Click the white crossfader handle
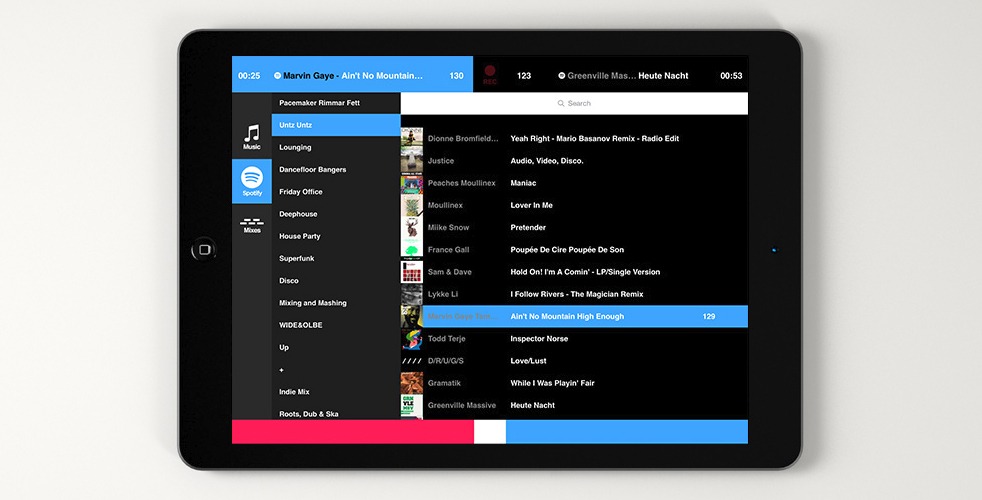 coord(490,432)
